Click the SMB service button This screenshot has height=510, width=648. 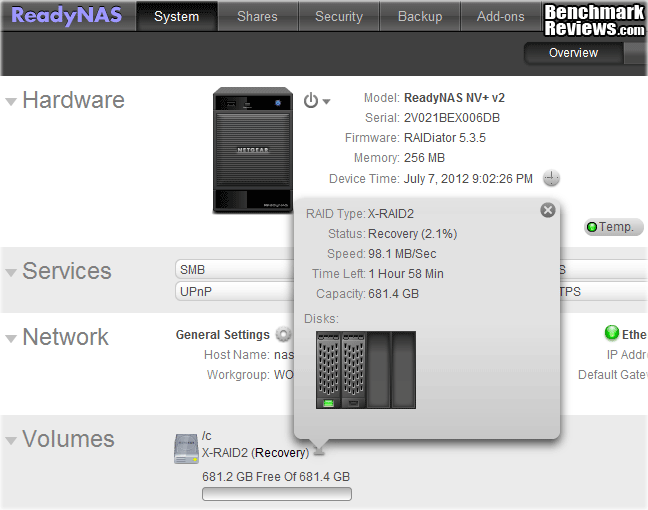[x=234, y=269]
